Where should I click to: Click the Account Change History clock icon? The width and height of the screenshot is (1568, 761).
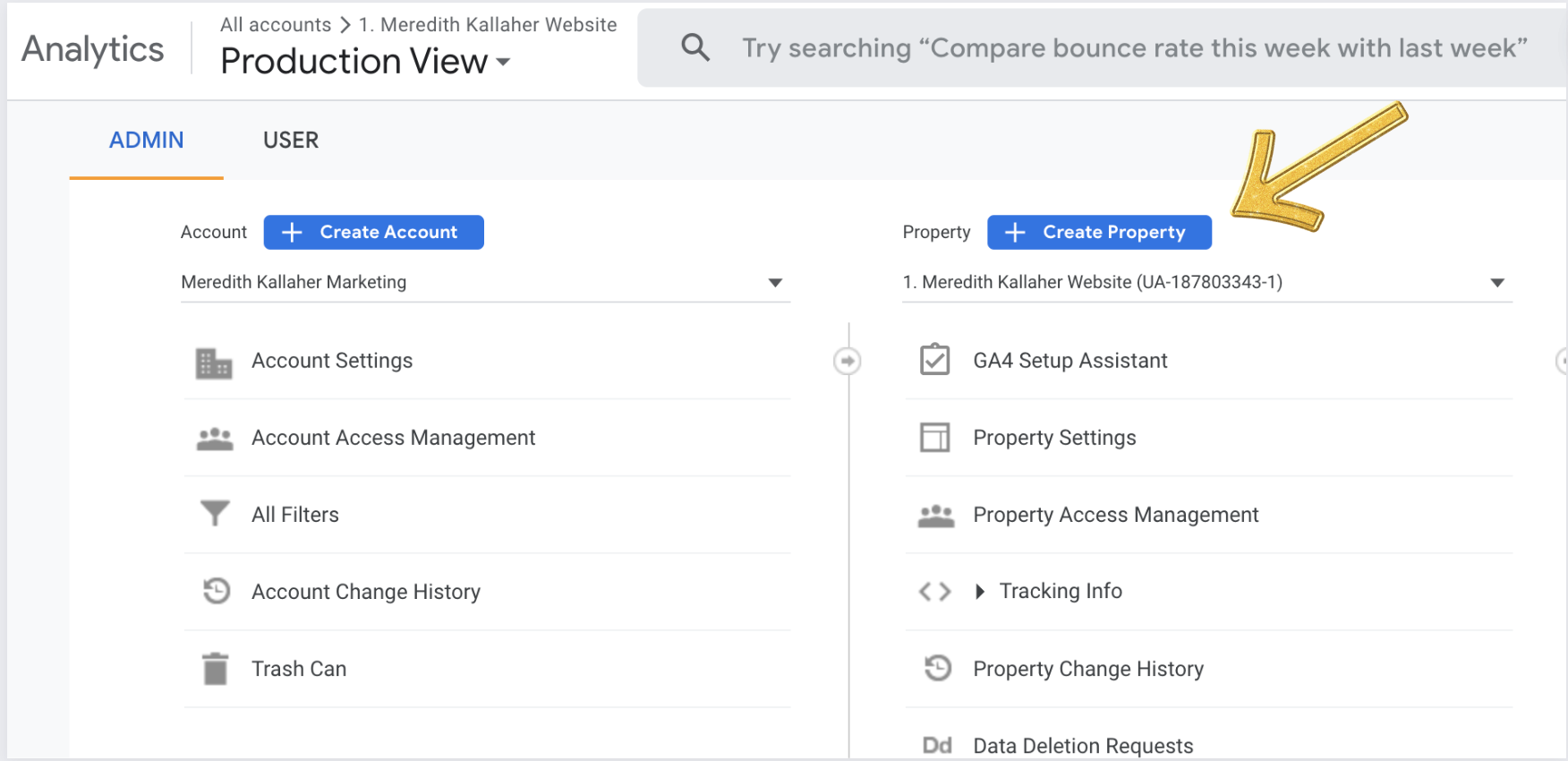(x=216, y=591)
